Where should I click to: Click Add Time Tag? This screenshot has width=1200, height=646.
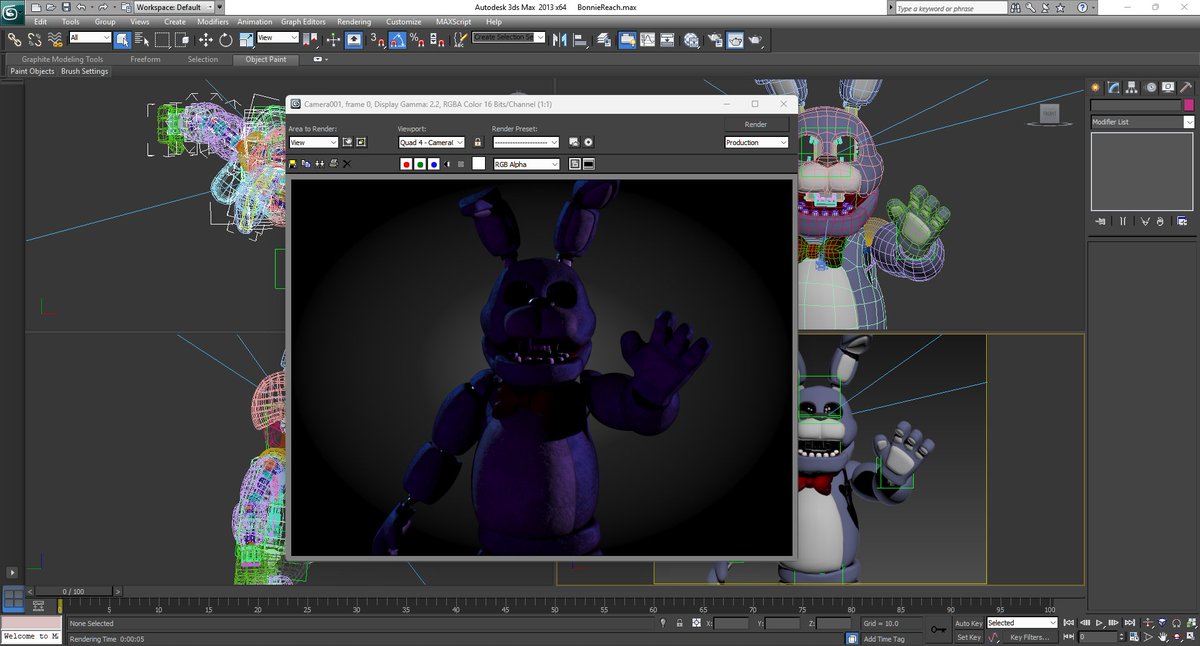[883, 638]
